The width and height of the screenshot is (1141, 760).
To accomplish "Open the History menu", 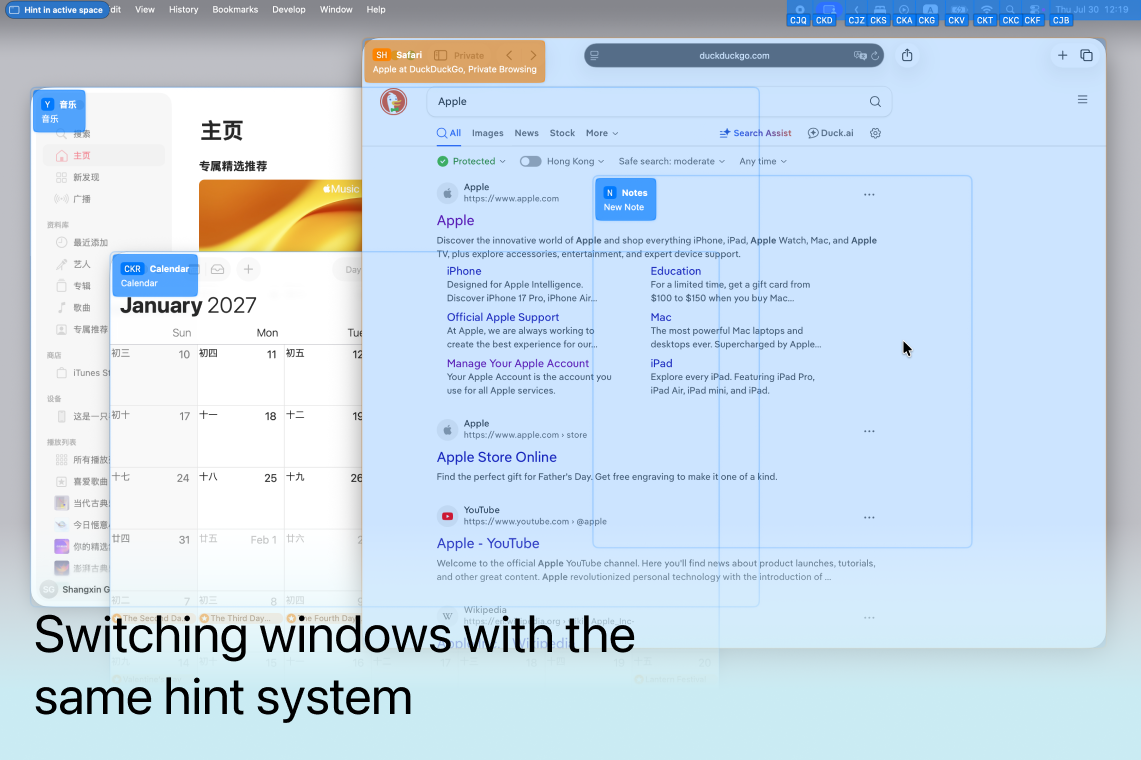I will coord(183,9).
